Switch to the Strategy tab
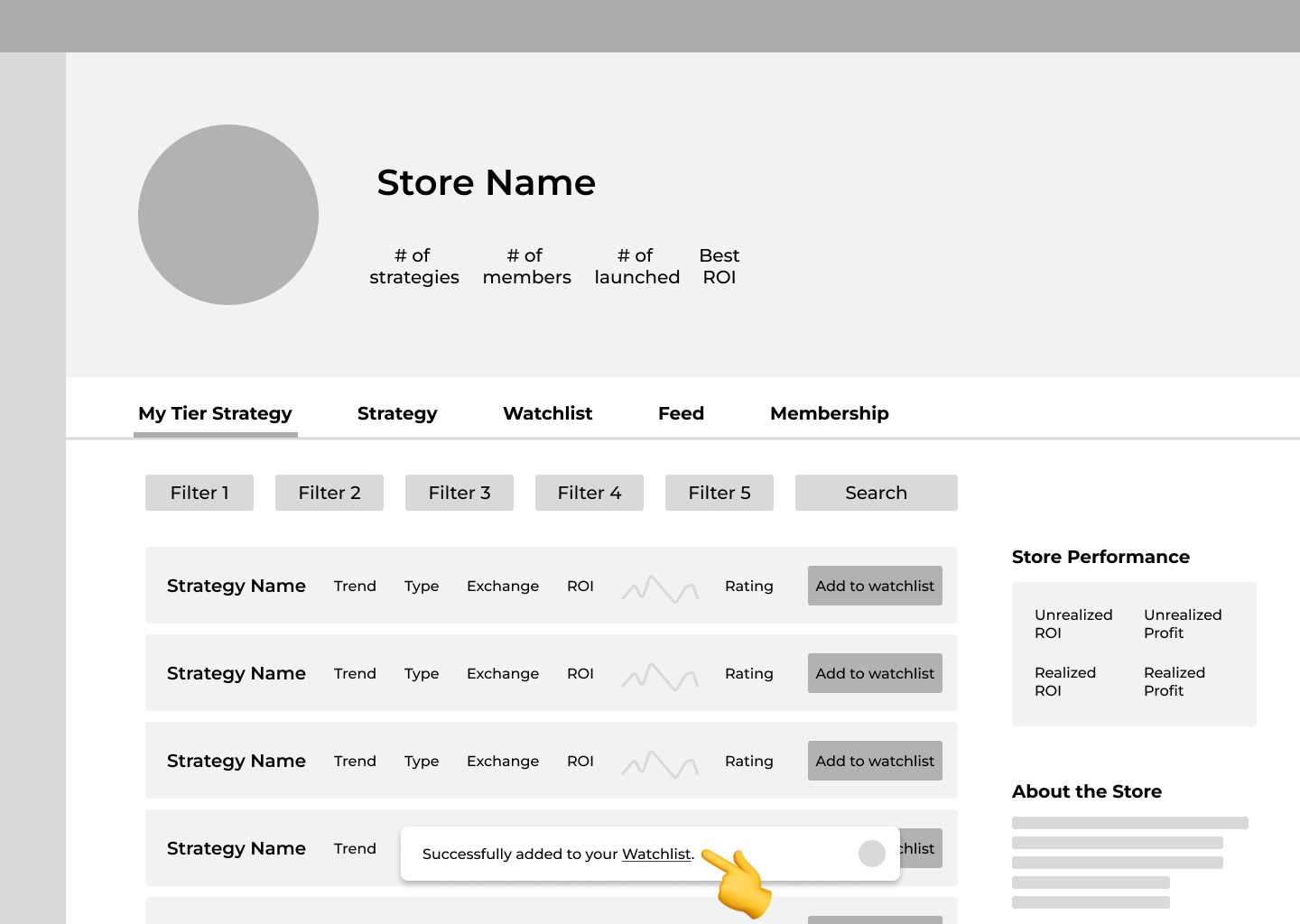Screen dimensions: 1300x924 pyautogui.click(x=397, y=413)
